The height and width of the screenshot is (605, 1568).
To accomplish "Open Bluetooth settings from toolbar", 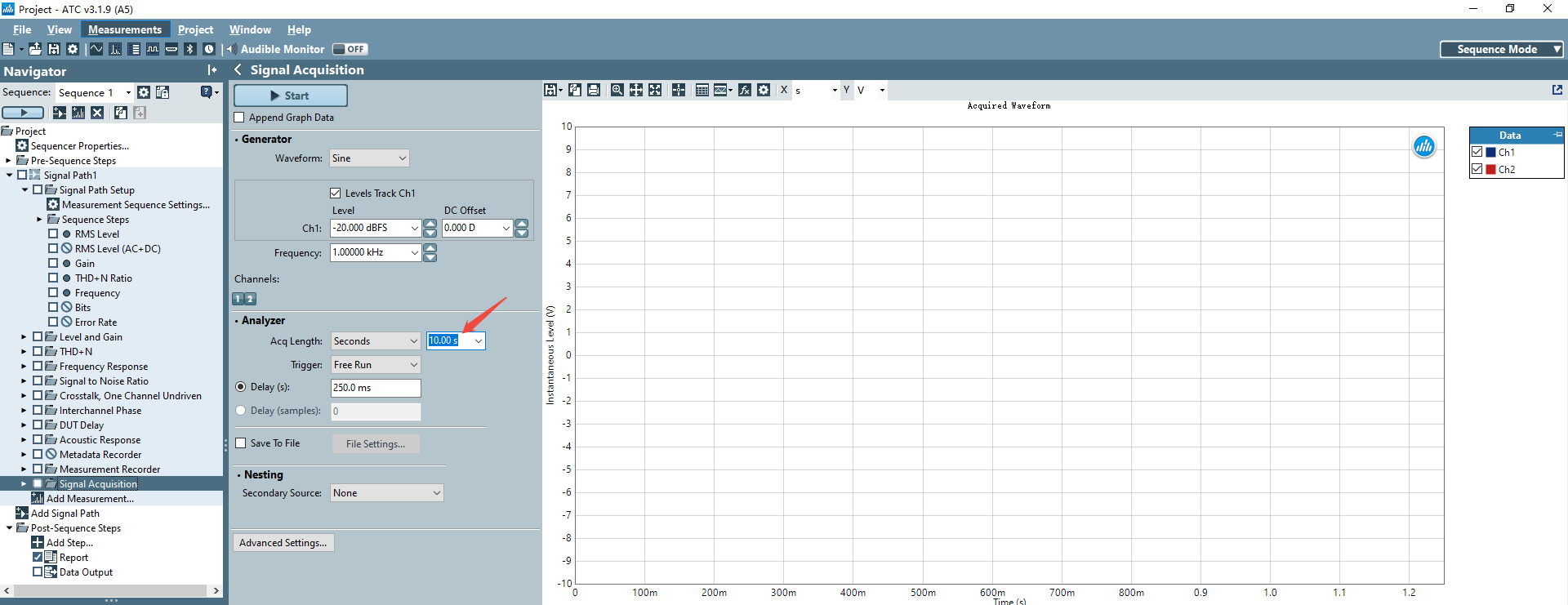I will [x=190, y=49].
